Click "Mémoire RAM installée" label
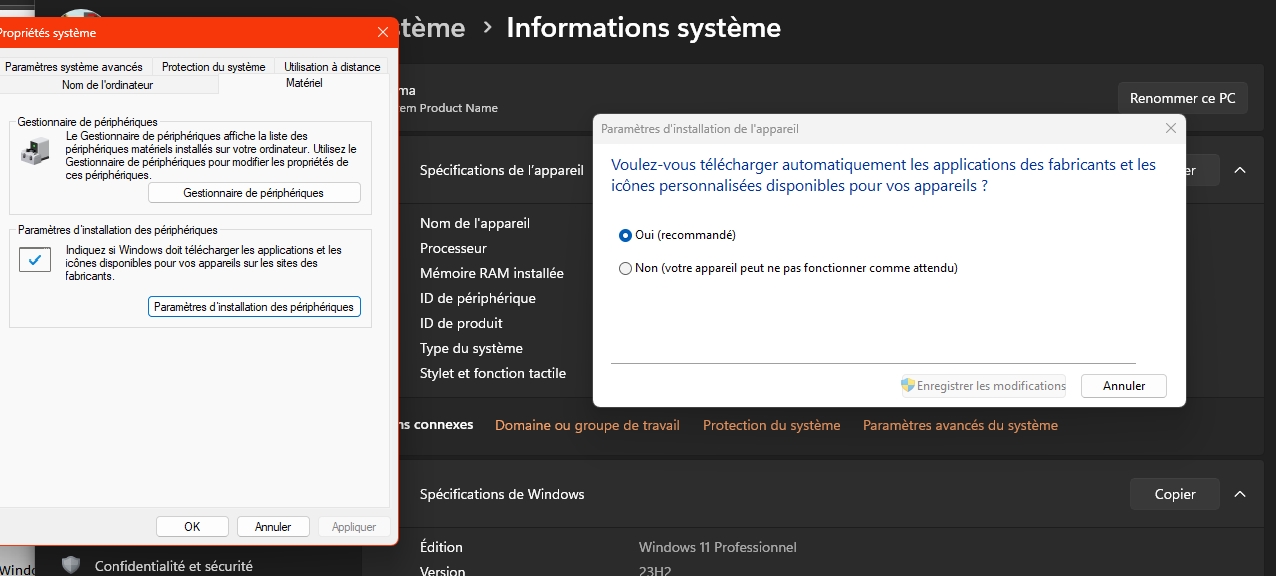Viewport: 1276px width, 576px height. (x=492, y=273)
